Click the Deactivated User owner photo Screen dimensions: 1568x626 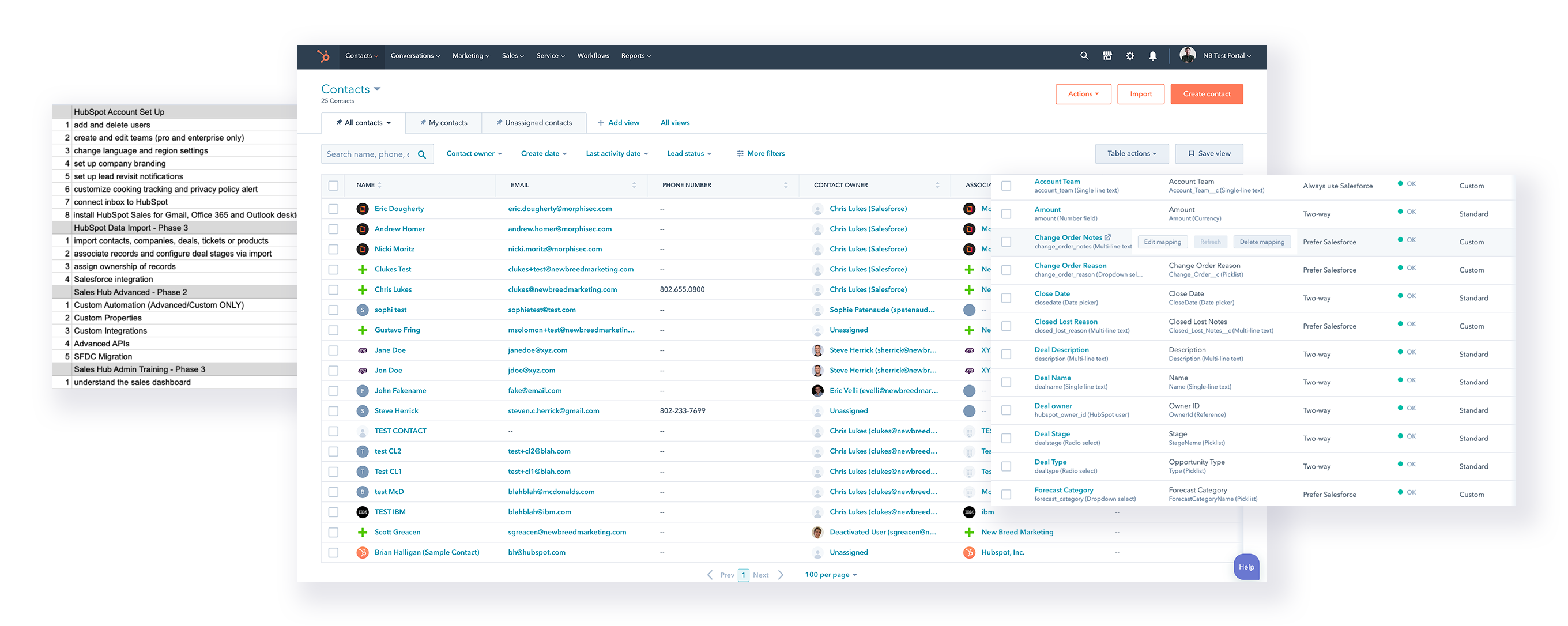click(x=817, y=533)
